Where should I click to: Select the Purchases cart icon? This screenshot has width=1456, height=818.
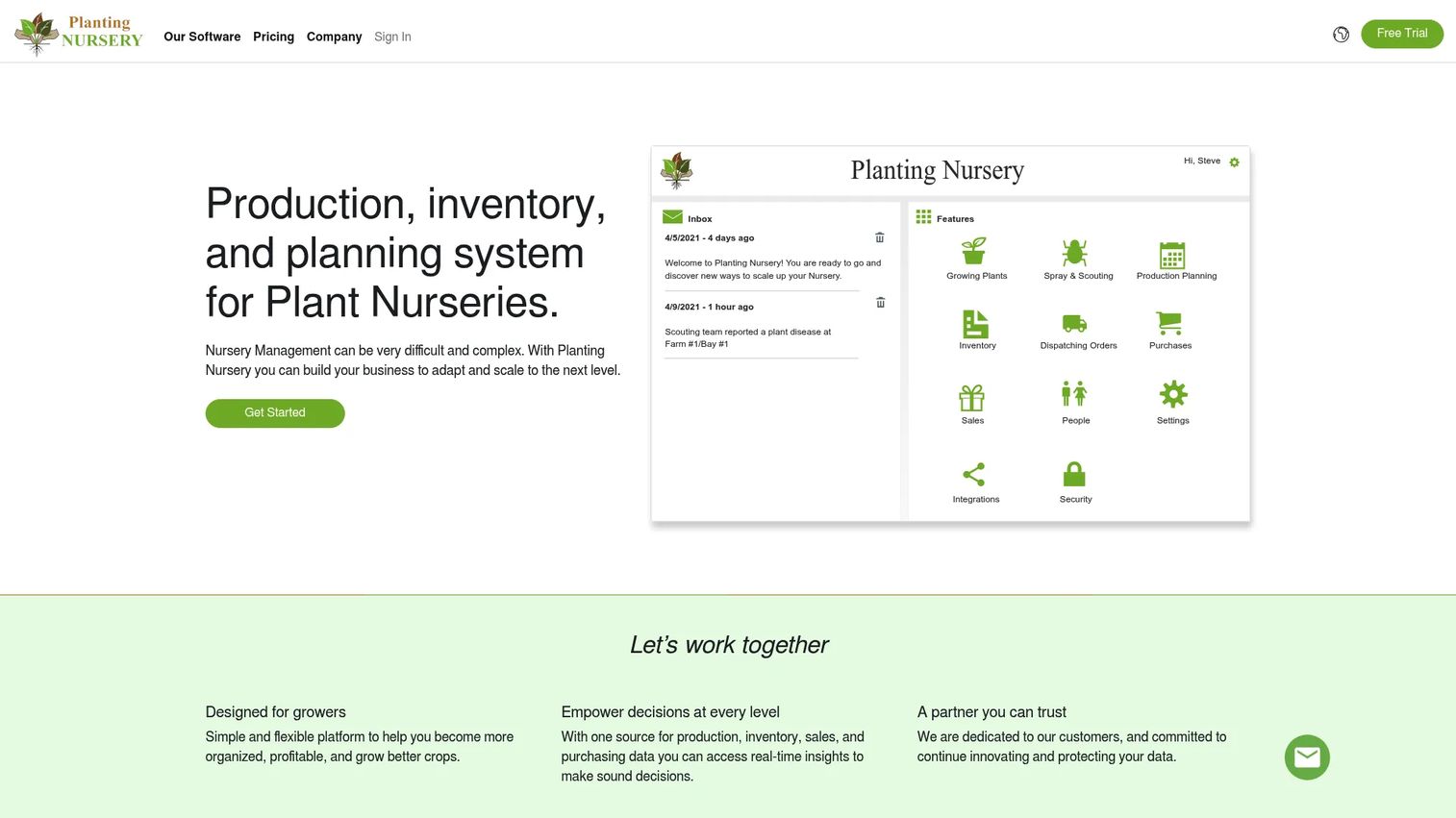click(x=1169, y=323)
